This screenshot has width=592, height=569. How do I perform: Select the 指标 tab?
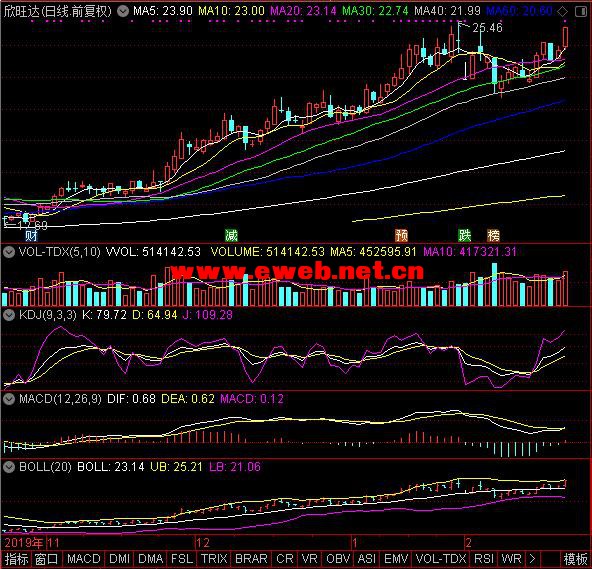click(x=16, y=559)
